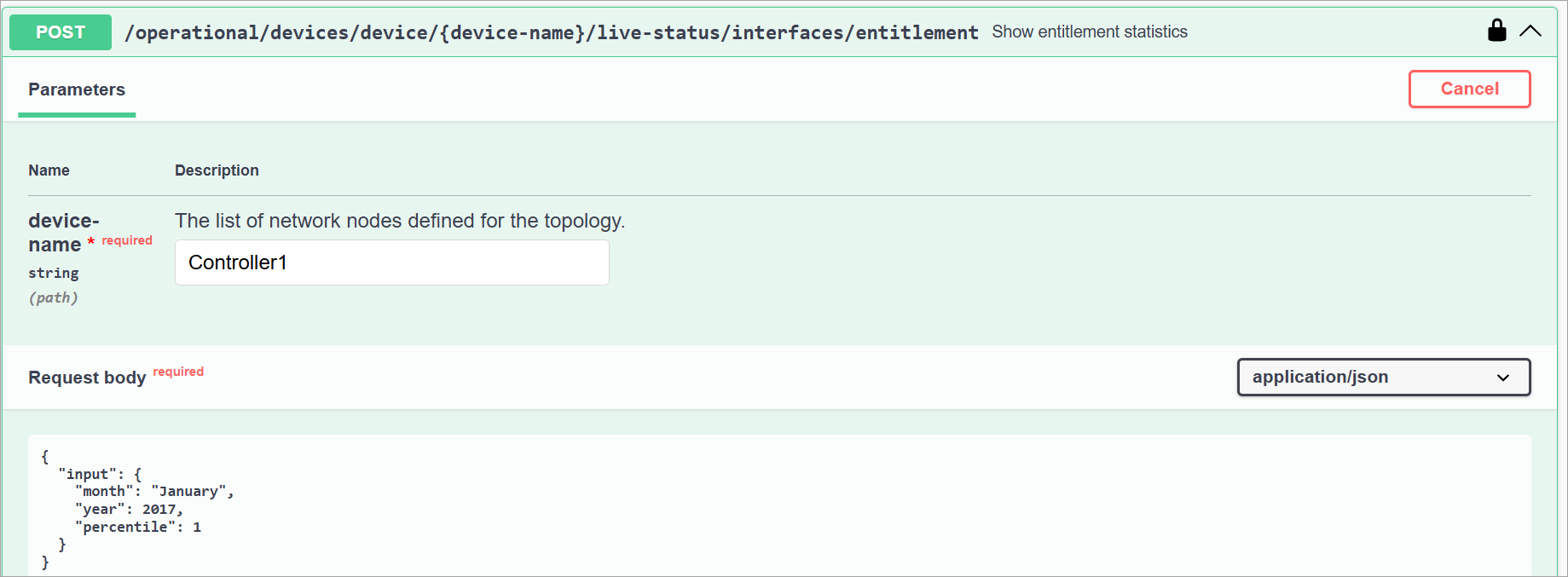Click the string type label under device-name
Screen dimensions: 1568x577
tap(53, 273)
